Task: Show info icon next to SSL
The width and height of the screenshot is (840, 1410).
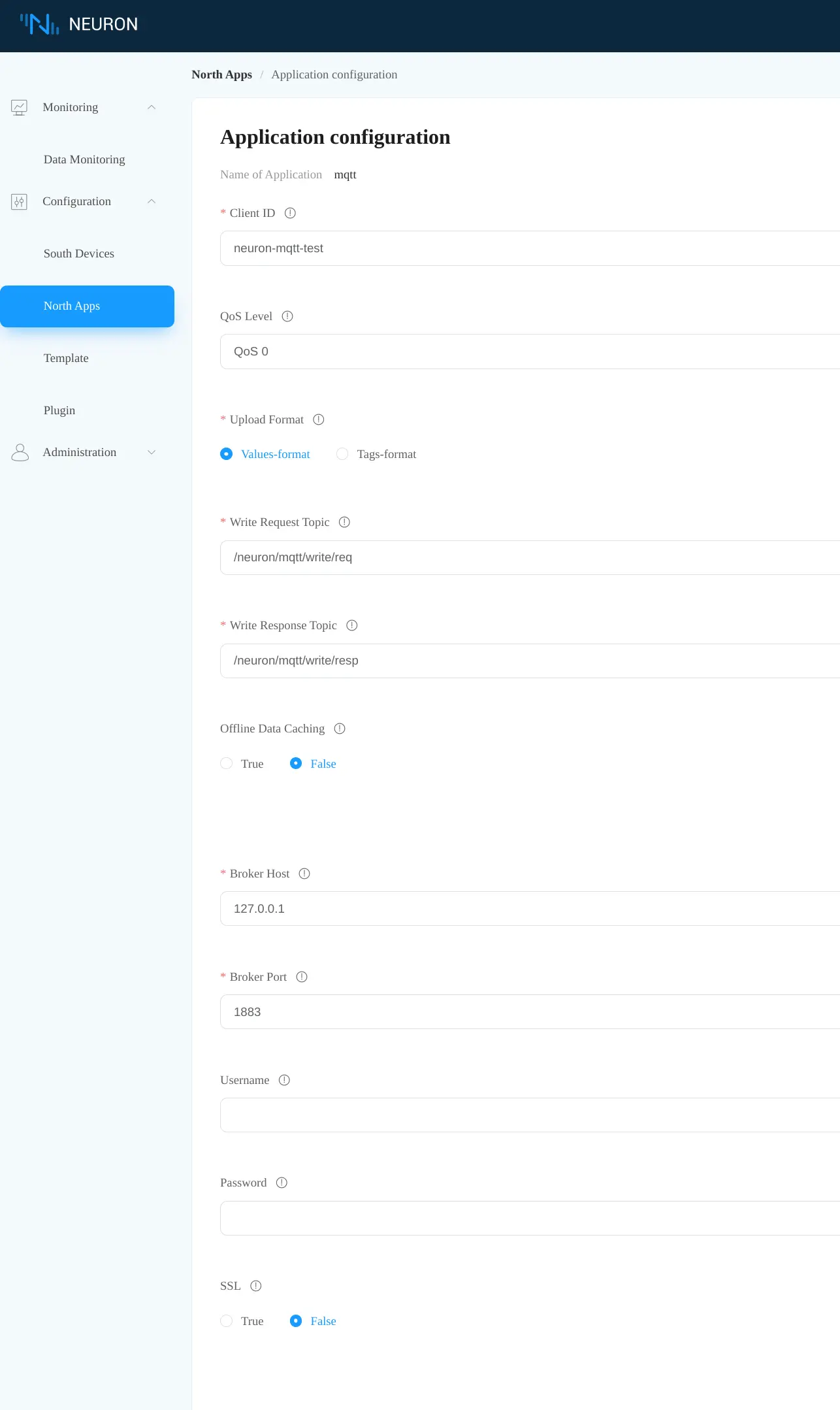Action: click(x=256, y=1286)
